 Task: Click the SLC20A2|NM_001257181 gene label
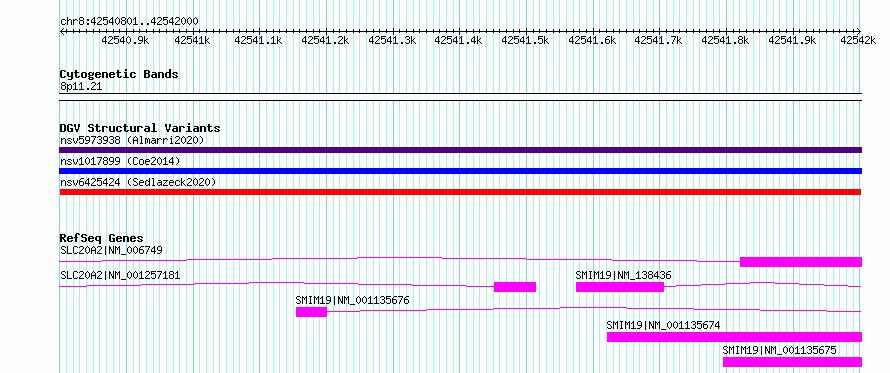pos(120,275)
